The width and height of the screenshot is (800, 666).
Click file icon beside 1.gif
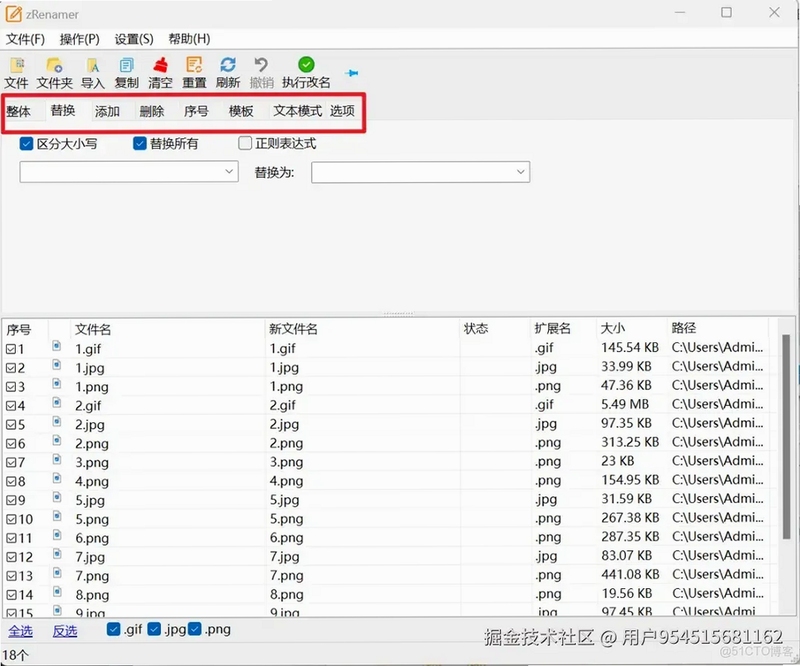pos(57,347)
